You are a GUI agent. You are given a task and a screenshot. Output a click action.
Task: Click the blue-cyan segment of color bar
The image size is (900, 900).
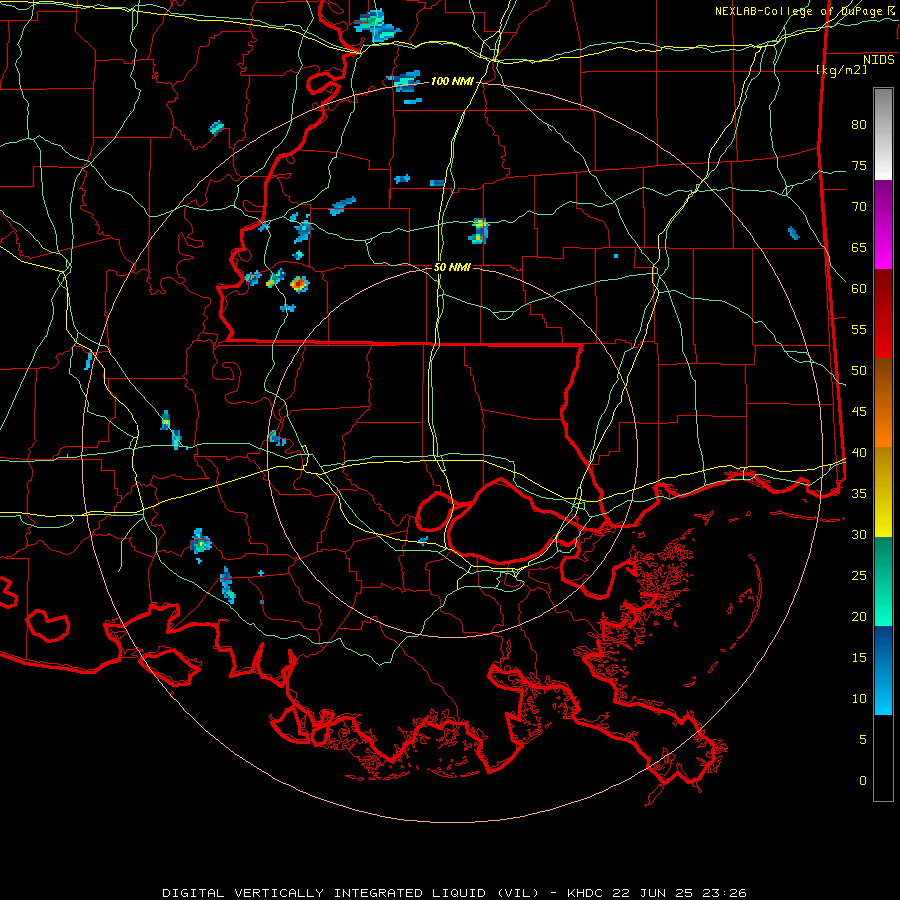883,670
